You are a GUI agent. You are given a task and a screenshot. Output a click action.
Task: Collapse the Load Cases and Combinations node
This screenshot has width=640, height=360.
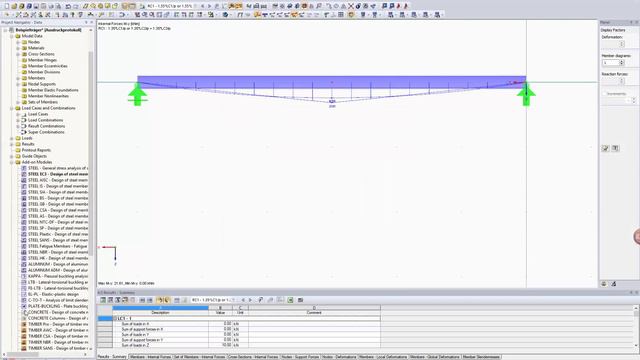click(11, 108)
